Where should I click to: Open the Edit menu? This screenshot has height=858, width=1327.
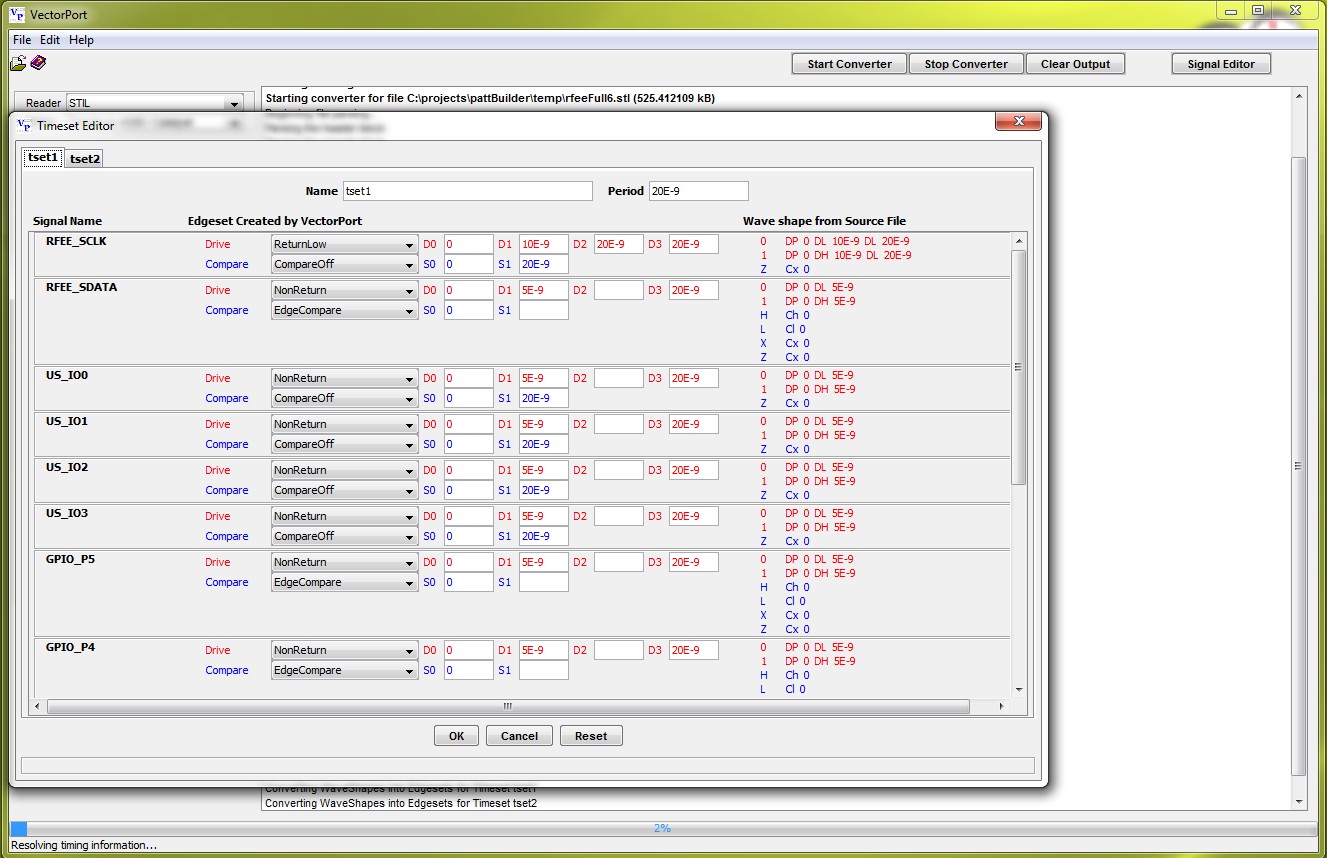[x=50, y=40]
